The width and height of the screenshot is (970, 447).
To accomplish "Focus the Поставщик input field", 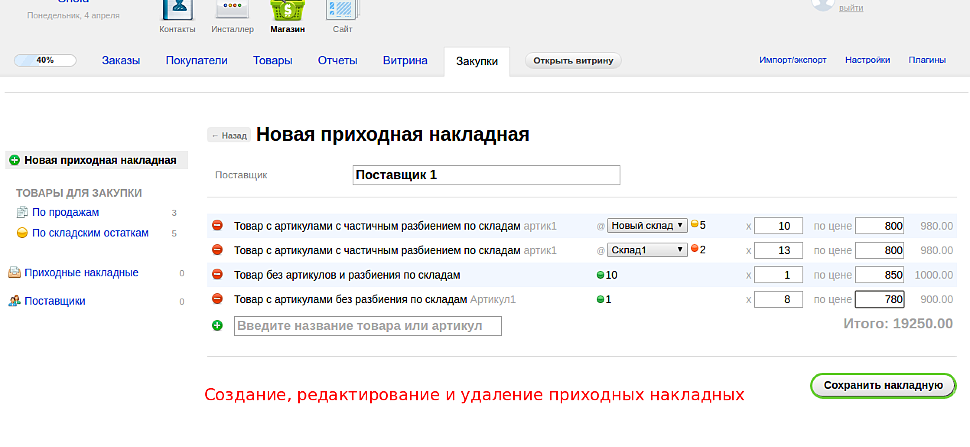I will tap(486, 175).
